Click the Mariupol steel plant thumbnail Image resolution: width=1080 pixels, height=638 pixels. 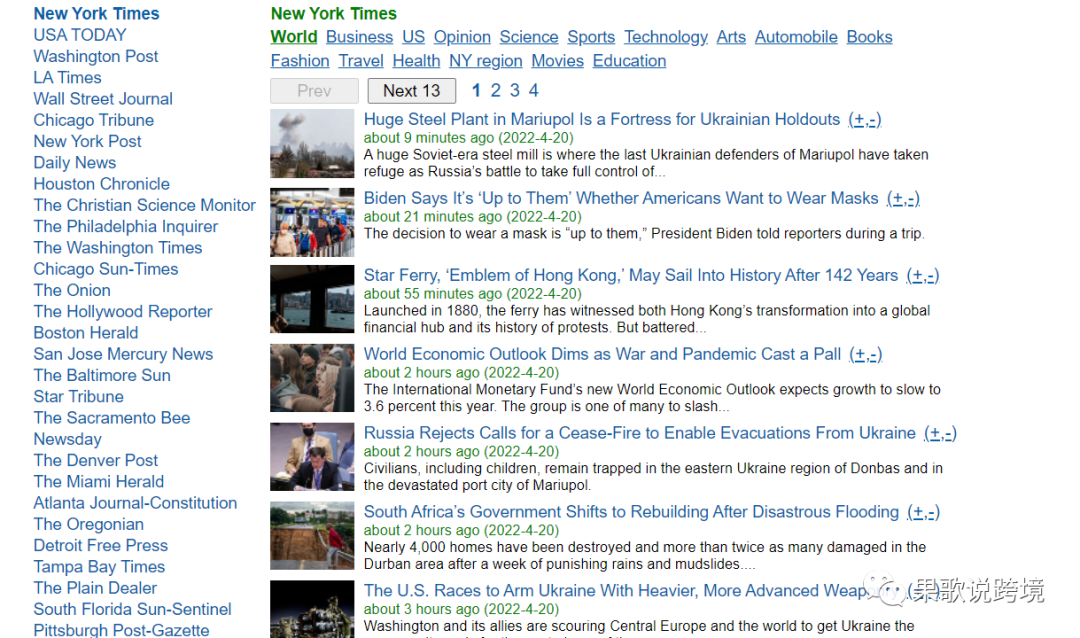pyautogui.click(x=312, y=143)
